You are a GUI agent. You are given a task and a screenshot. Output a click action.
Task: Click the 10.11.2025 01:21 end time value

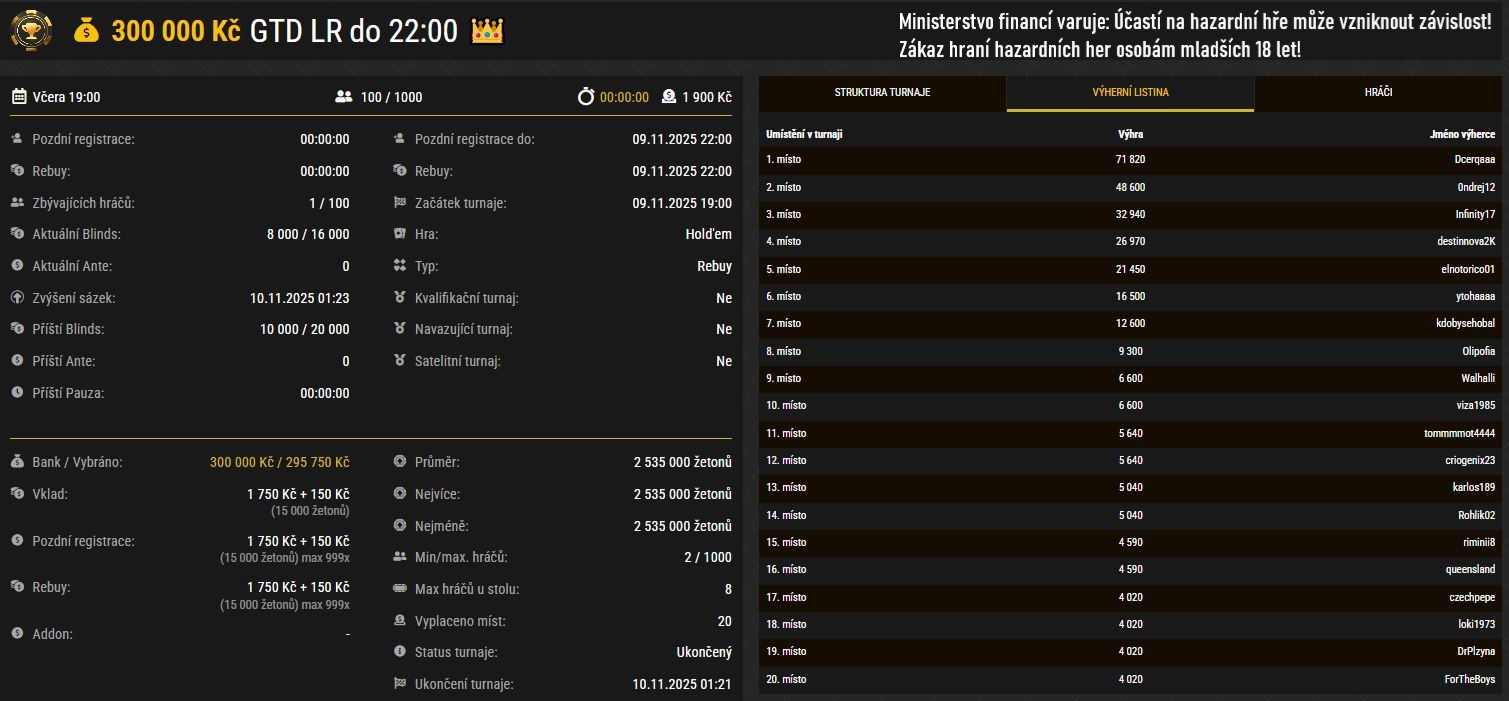click(682, 684)
